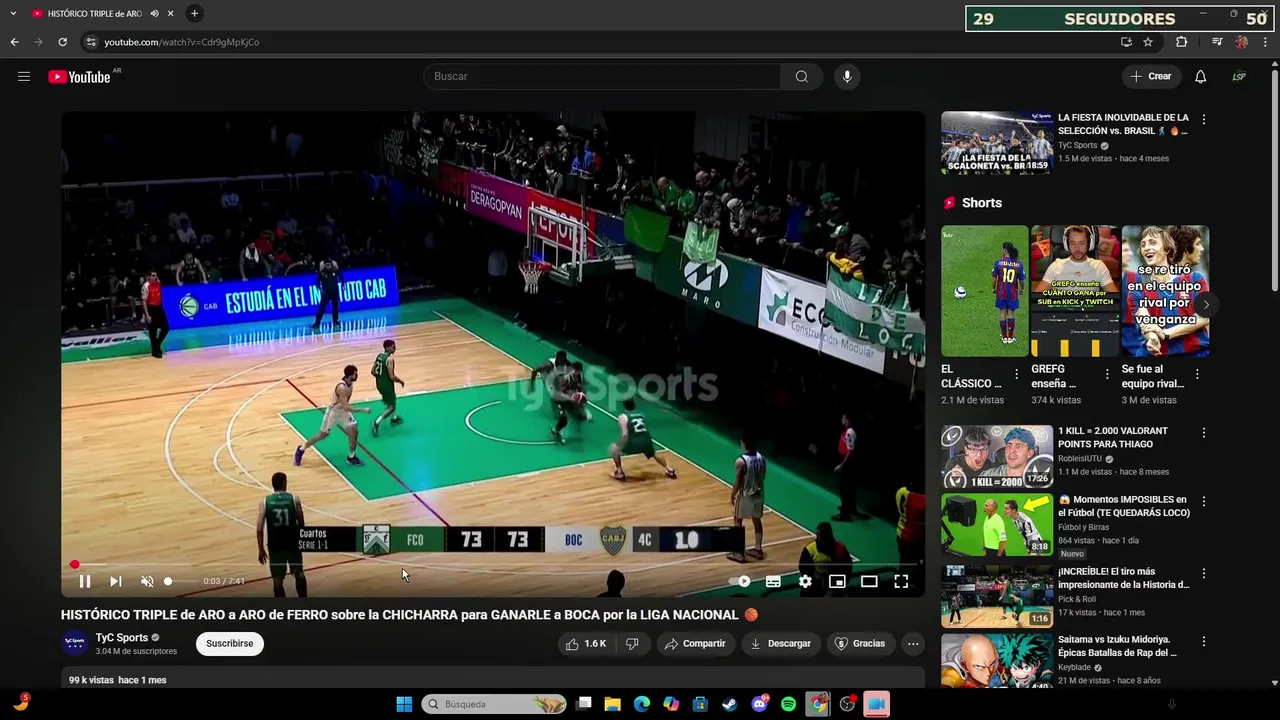This screenshot has height=720, width=1280.
Task: Open LA FIESTA INOLVIDABLE video thumbnail
Action: pyautogui.click(x=997, y=142)
